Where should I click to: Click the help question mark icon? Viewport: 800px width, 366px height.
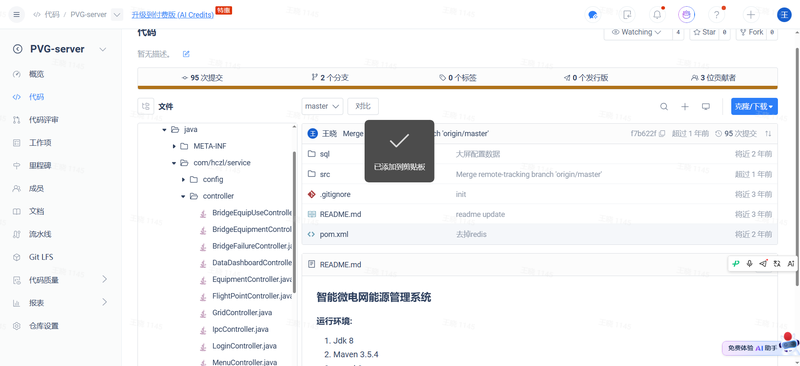716,14
